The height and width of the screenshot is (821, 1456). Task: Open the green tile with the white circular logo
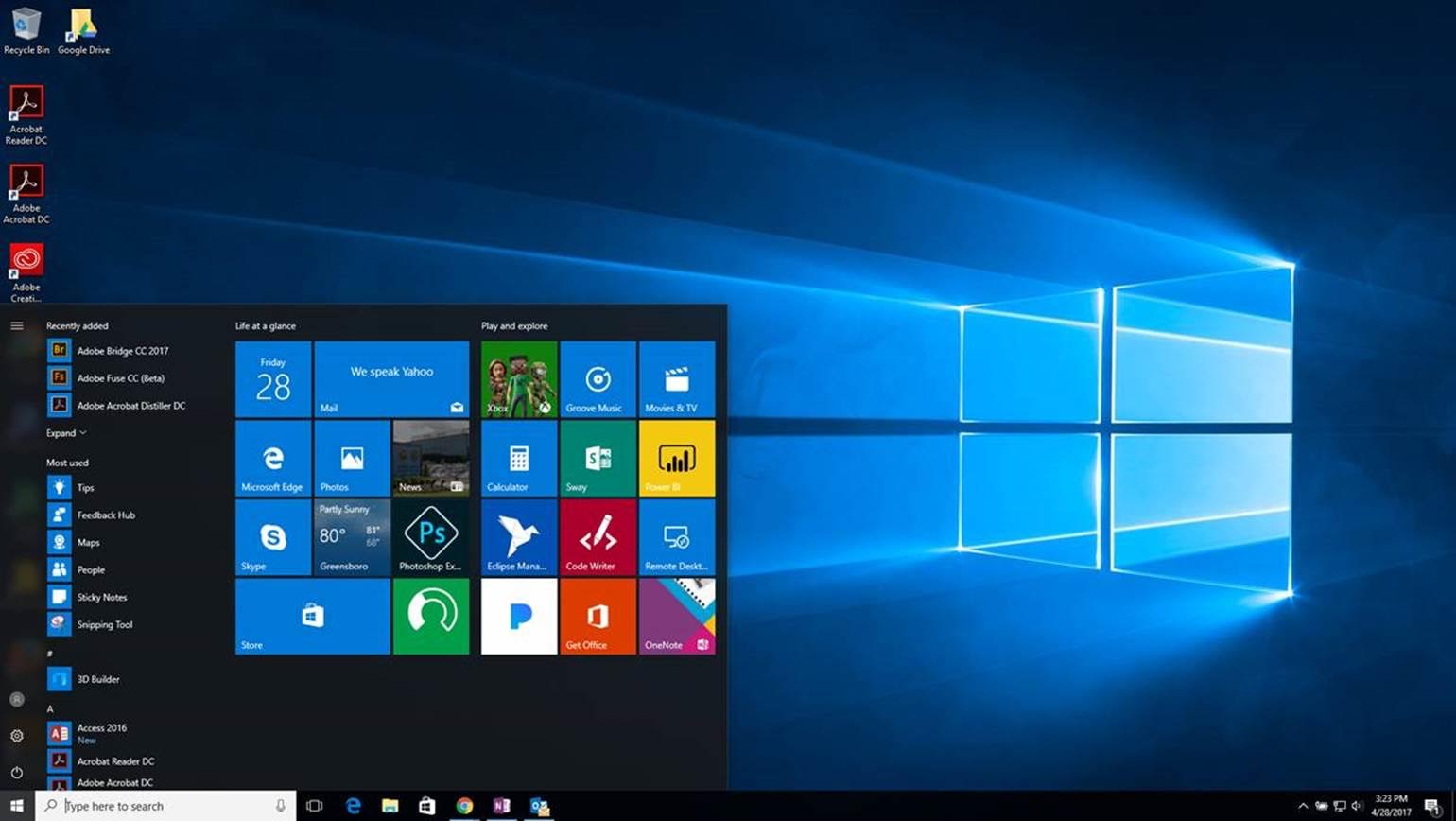click(x=431, y=617)
